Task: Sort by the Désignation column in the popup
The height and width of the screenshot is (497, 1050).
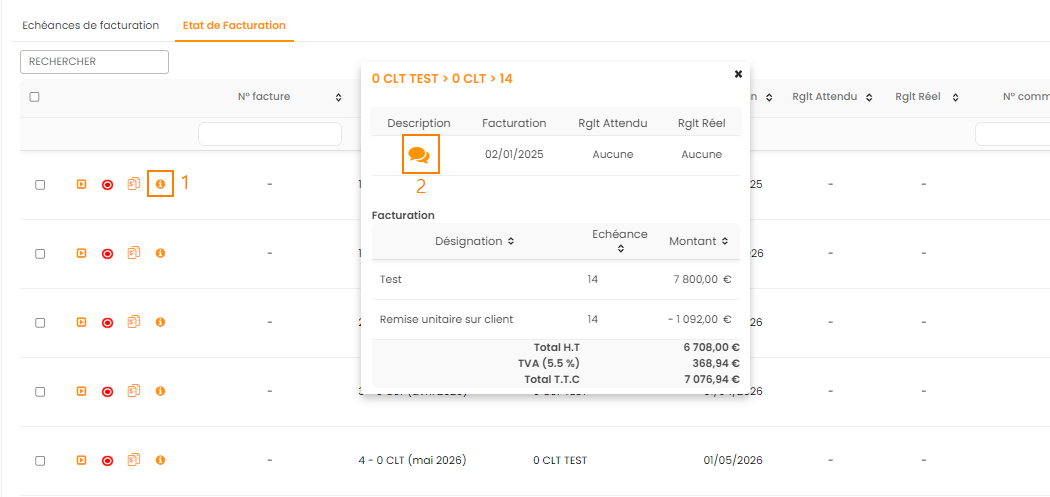Action: pos(475,241)
